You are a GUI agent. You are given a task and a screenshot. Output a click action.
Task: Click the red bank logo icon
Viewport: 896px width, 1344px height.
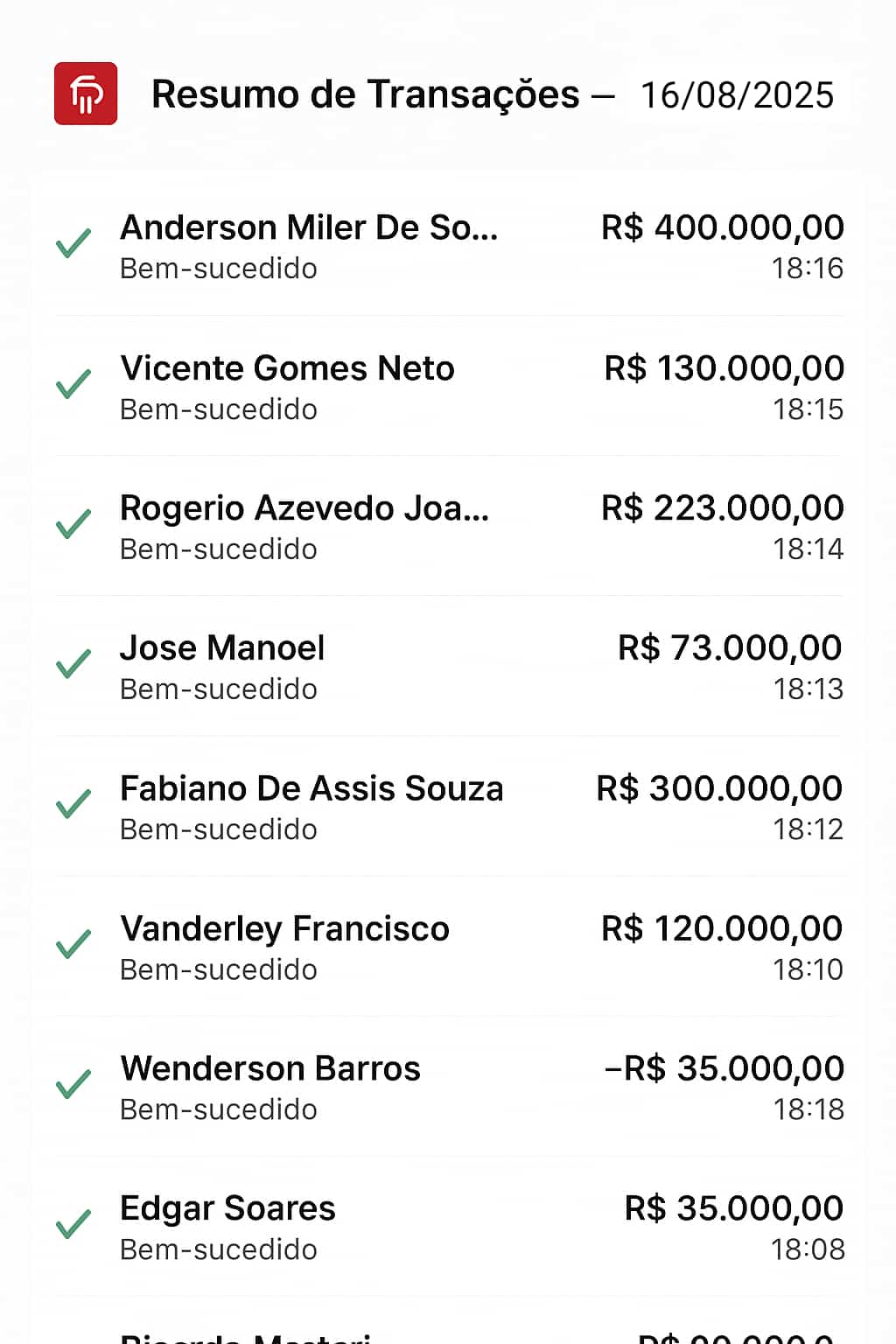86,94
